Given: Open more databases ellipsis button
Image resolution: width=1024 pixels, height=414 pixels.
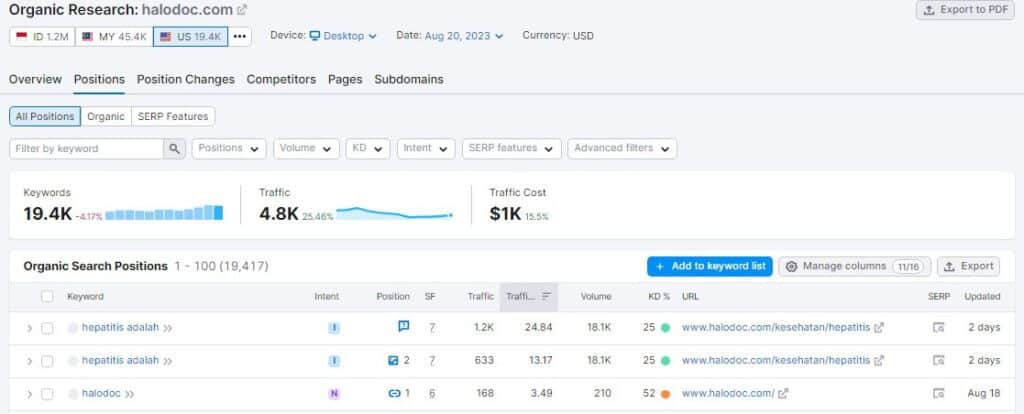Looking at the screenshot, I should 240,37.
